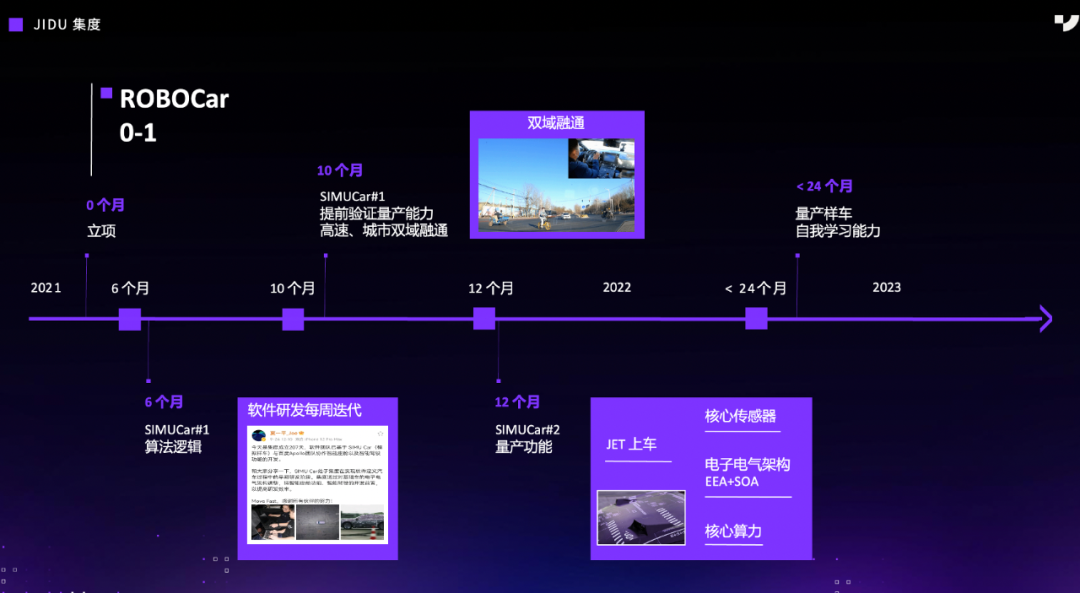Click "SIMUCar#1" above 算法逻辑
Viewport: 1080px width, 593px height.
click(x=177, y=430)
